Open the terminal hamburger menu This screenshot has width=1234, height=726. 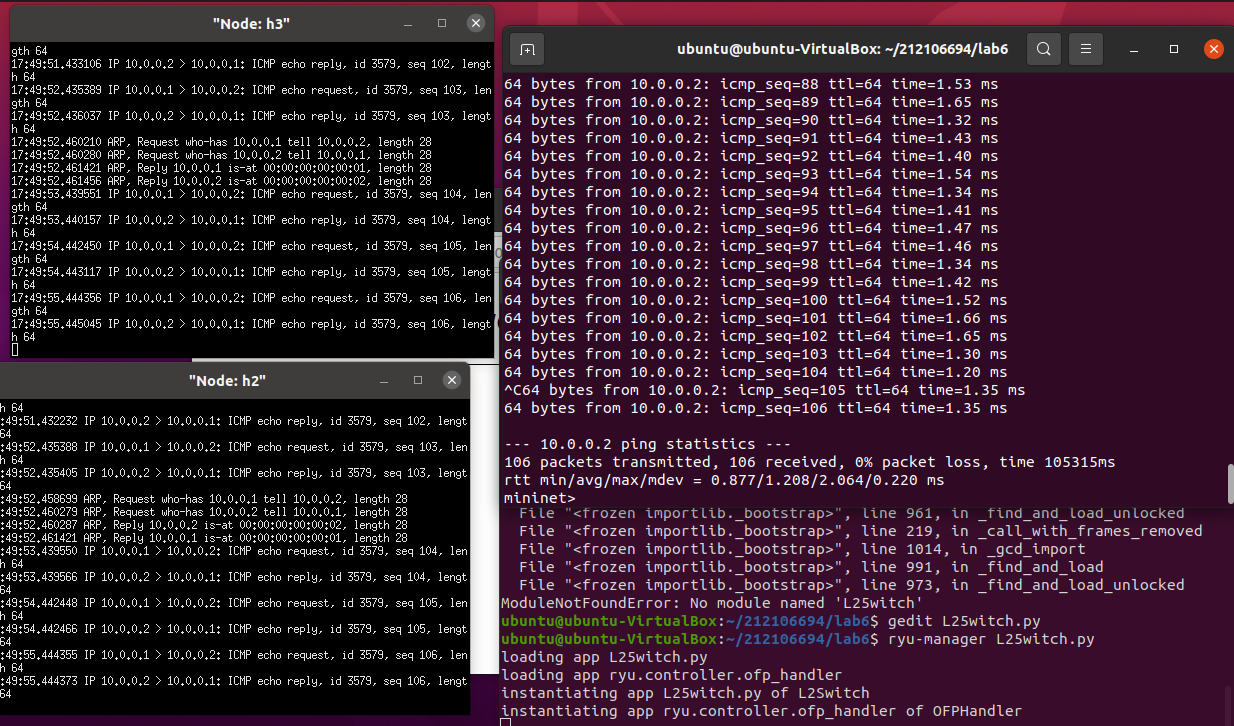pyautogui.click(x=1086, y=48)
